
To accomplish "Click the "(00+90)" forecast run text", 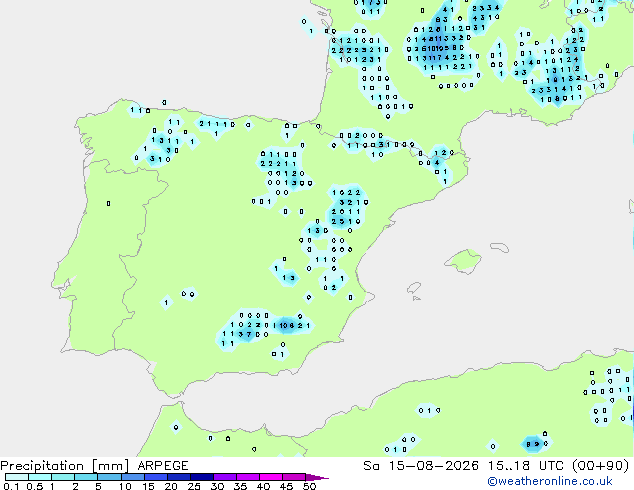I will (601, 466).
